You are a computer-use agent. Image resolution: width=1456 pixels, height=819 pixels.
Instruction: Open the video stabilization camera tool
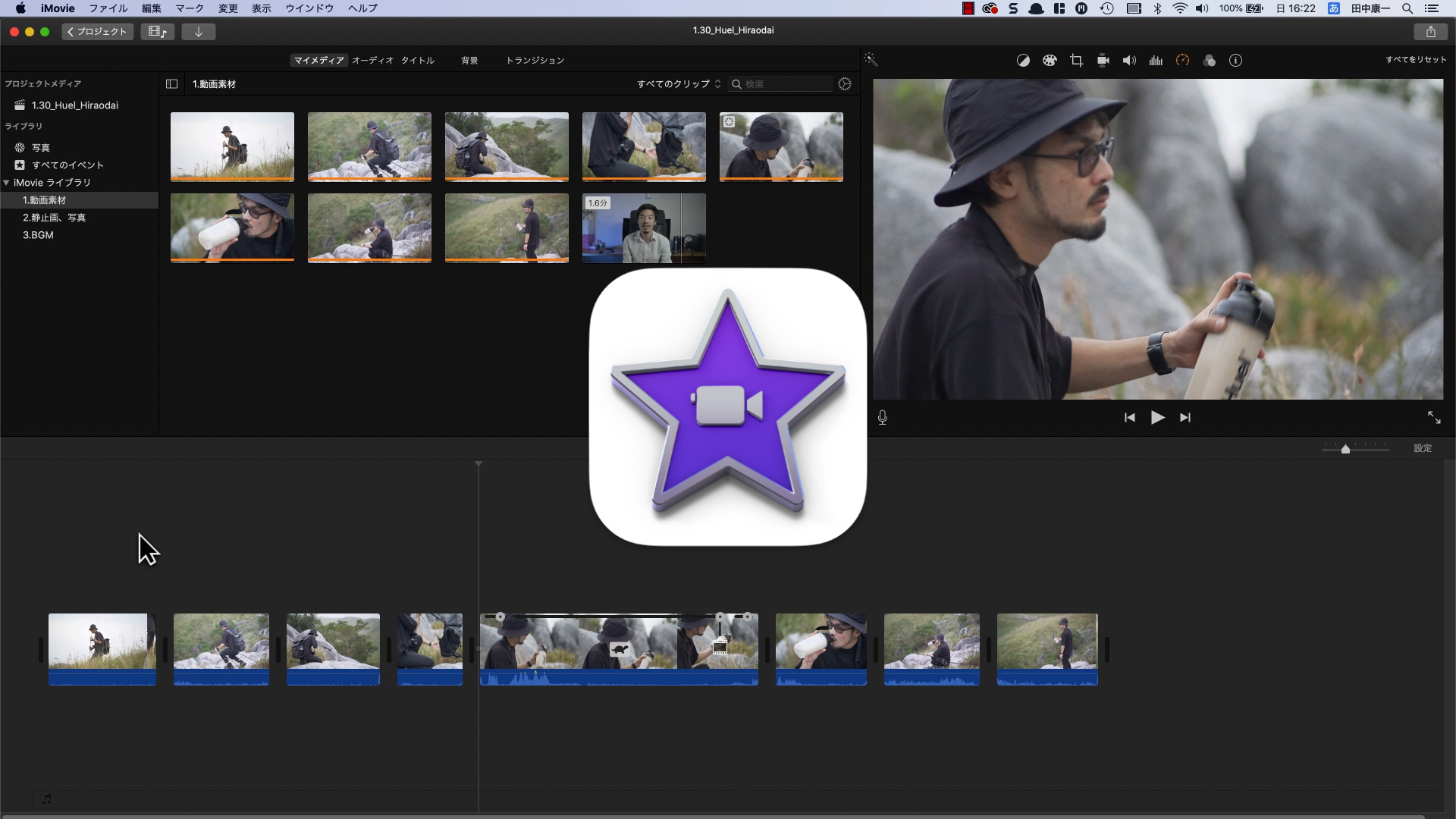click(1103, 61)
